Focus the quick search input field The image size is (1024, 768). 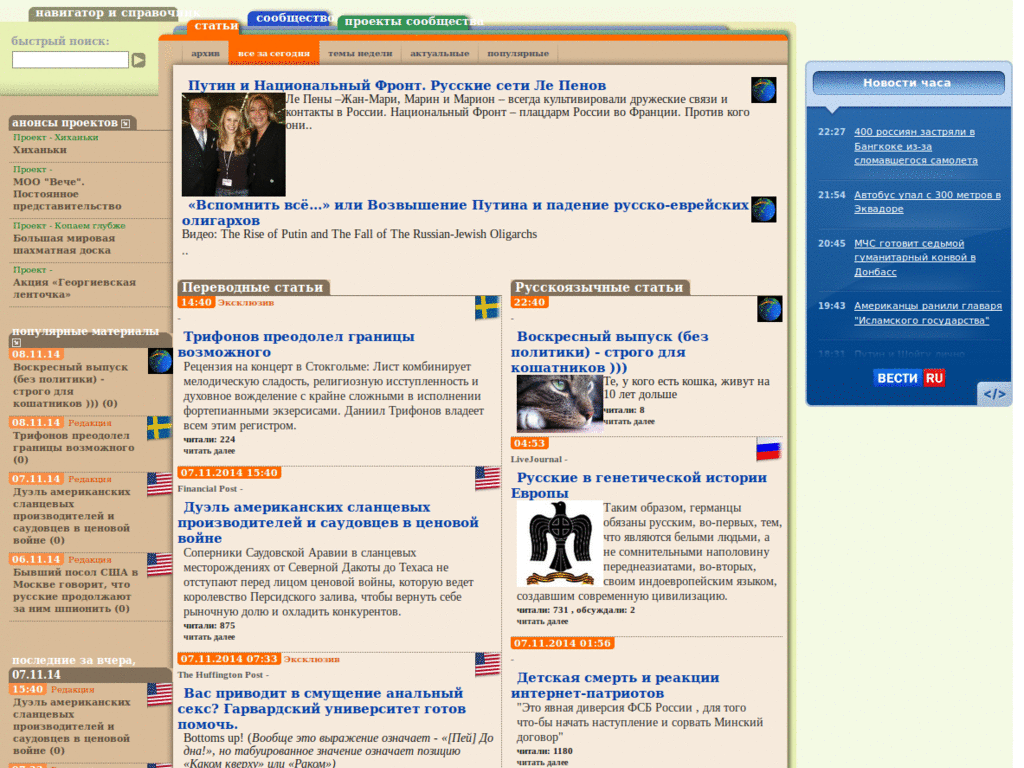[x=71, y=60]
